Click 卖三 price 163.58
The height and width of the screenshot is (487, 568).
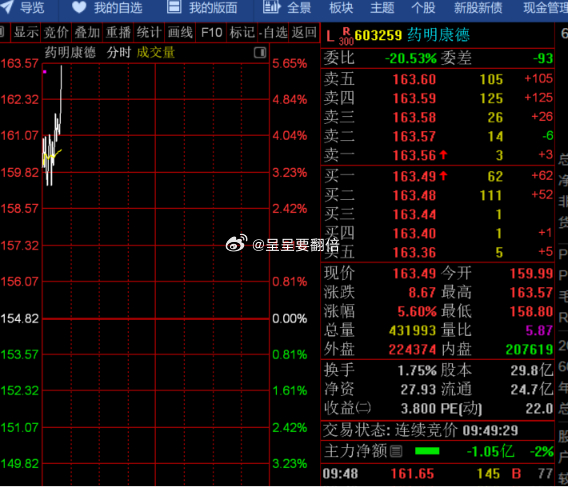[414, 117]
